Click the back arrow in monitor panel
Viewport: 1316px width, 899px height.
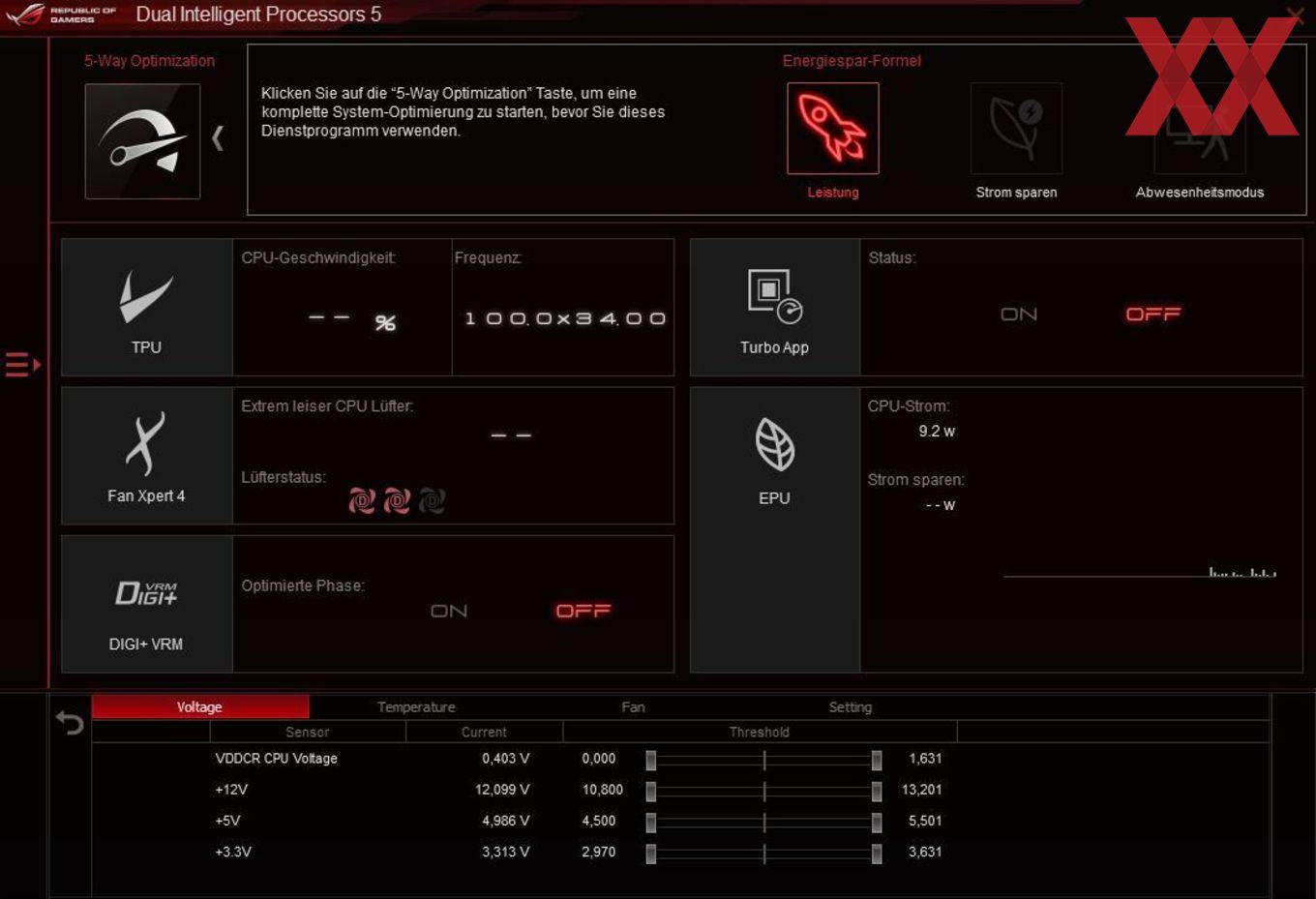(70, 722)
